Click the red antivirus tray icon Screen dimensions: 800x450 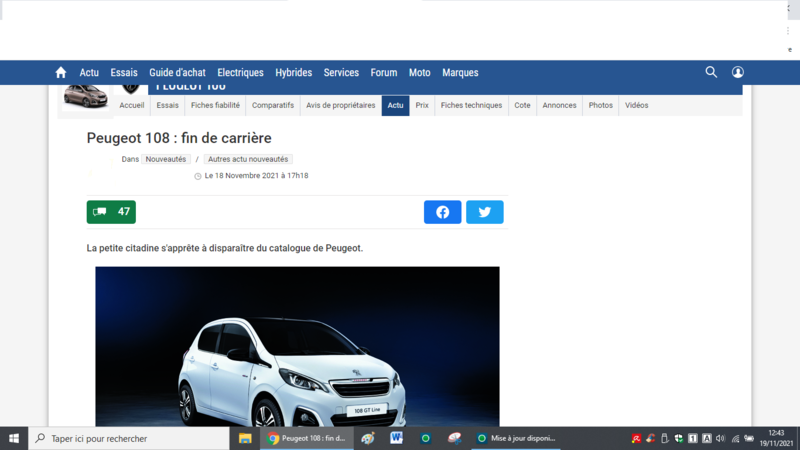(636, 438)
